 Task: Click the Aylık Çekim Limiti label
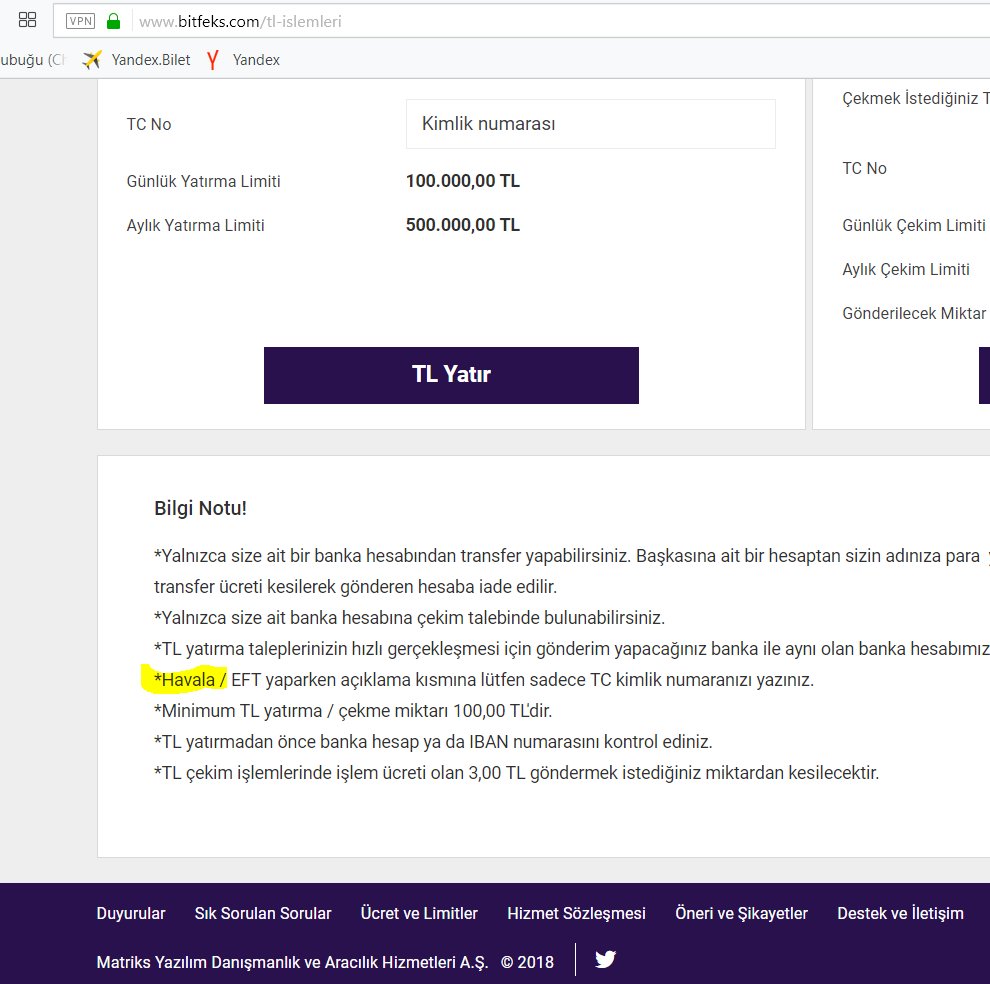(906, 270)
